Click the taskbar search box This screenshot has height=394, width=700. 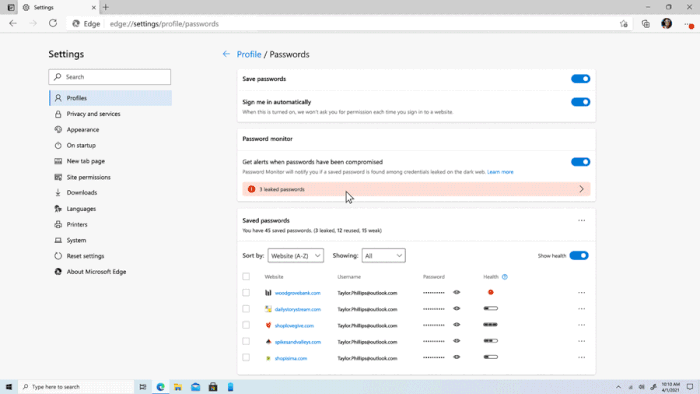coord(76,387)
